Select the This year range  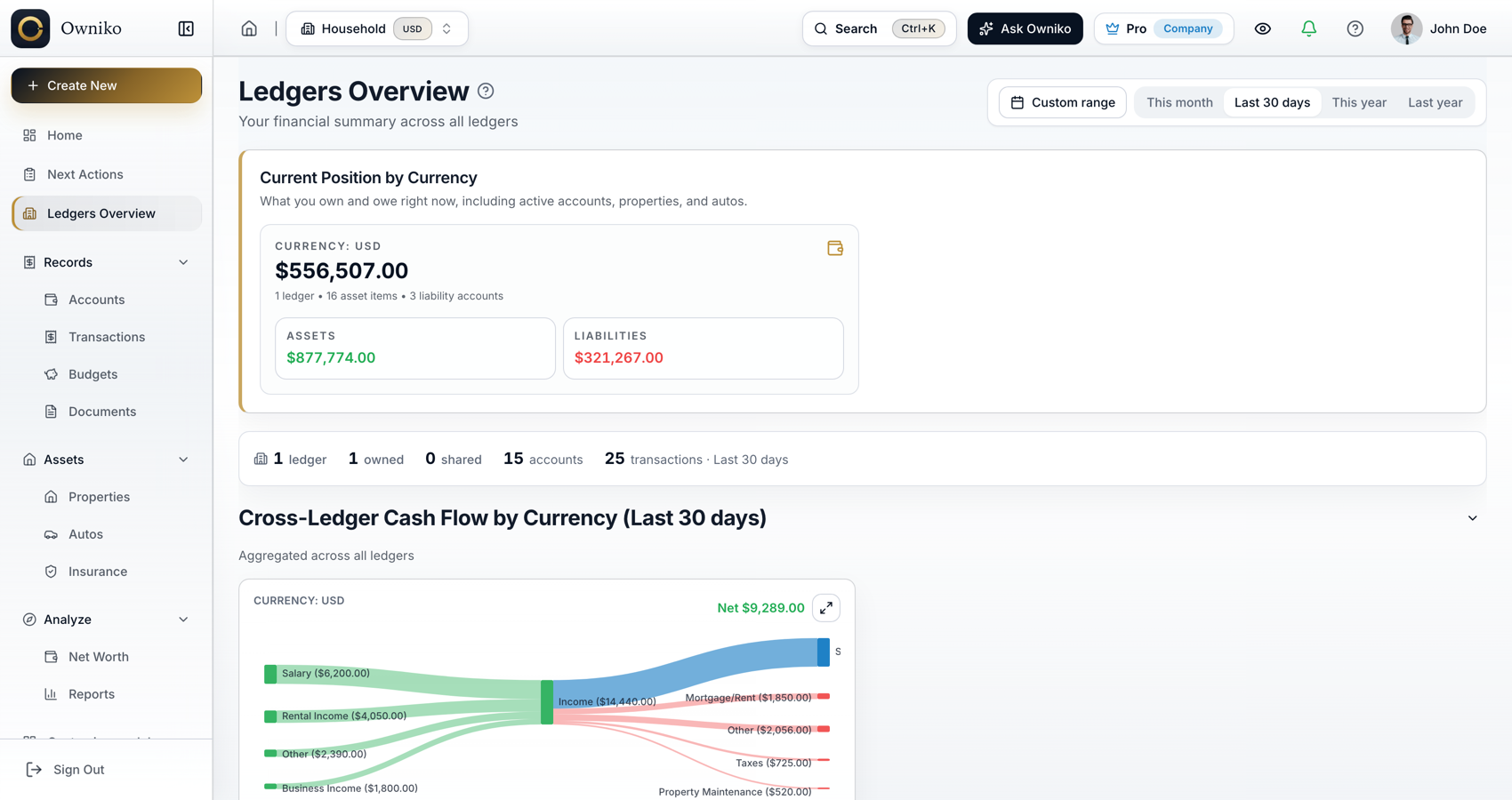tap(1359, 102)
